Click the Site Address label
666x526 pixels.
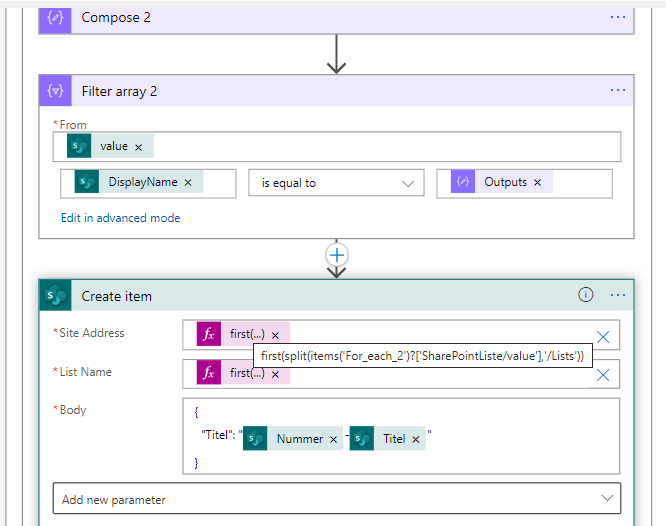(x=92, y=333)
